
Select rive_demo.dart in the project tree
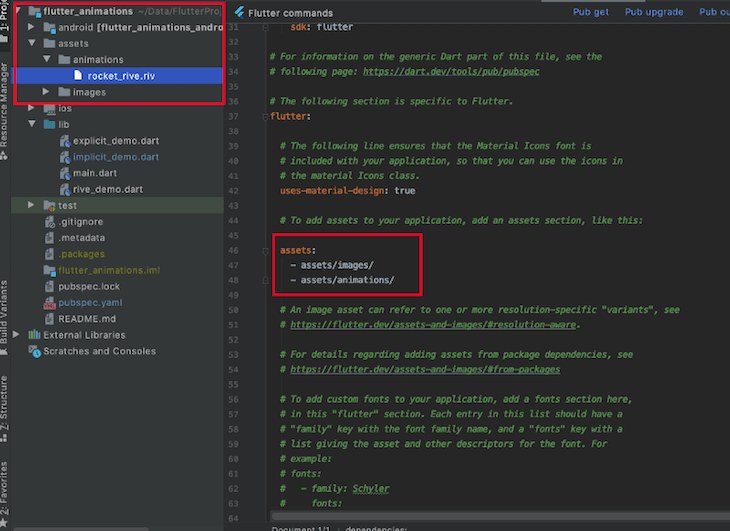coord(107,189)
